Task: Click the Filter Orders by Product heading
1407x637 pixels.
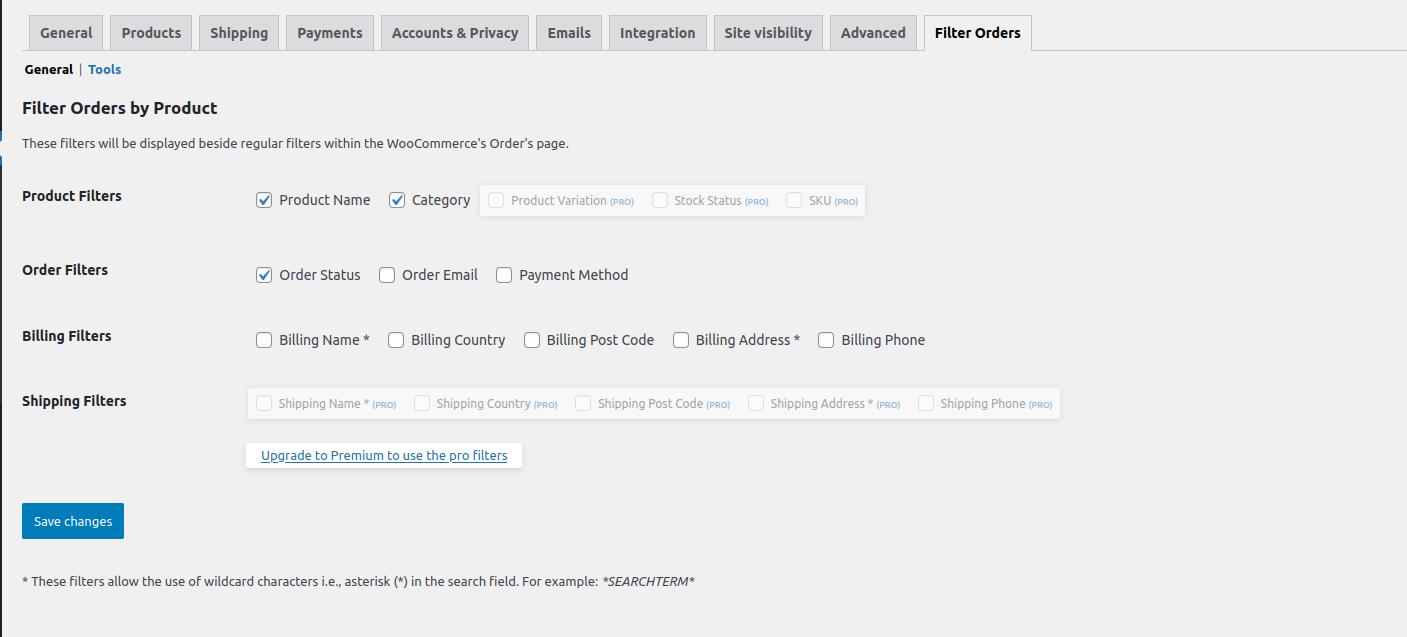Action: pyautogui.click(x=120, y=108)
